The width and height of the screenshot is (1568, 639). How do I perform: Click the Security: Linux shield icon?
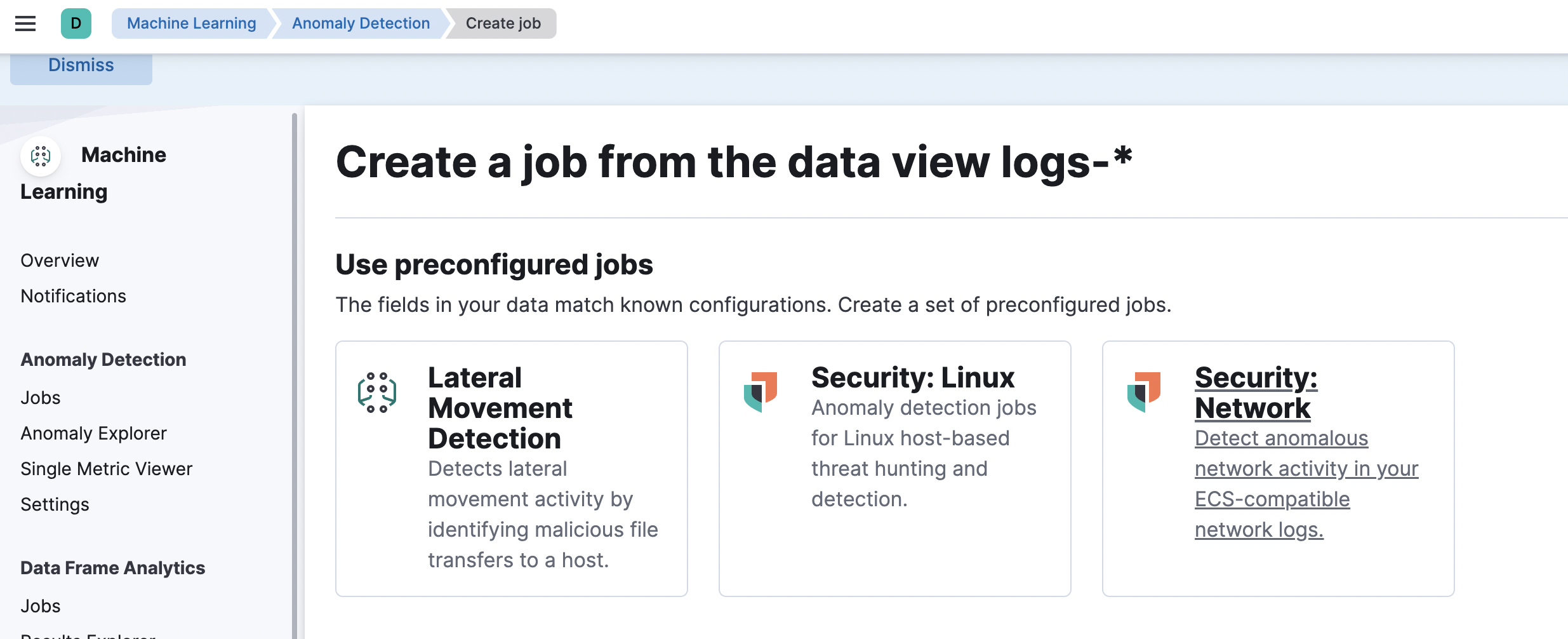coord(761,391)
